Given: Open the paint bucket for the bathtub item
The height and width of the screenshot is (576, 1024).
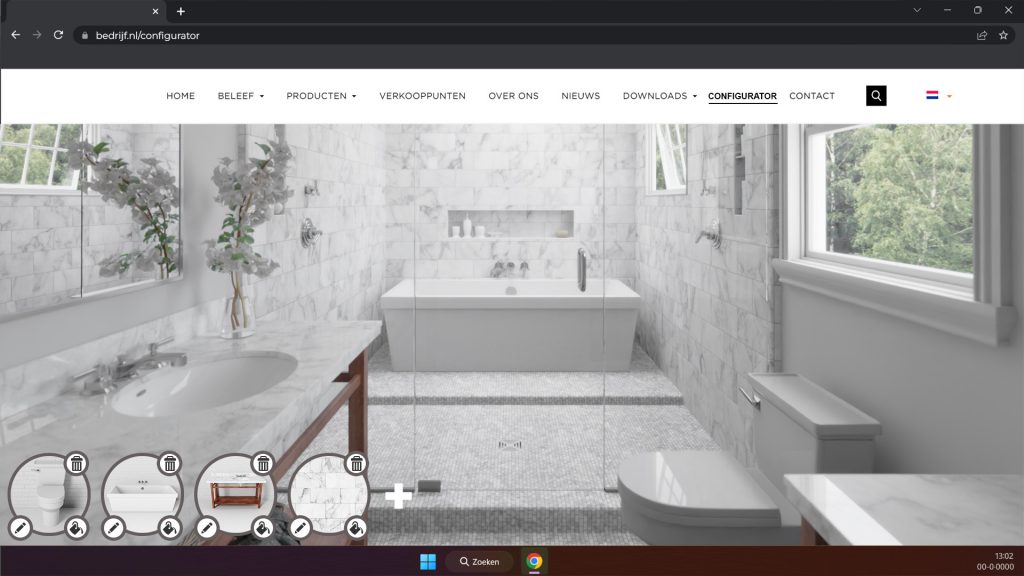Looking at the screenshot, I should tap(170, 527).
